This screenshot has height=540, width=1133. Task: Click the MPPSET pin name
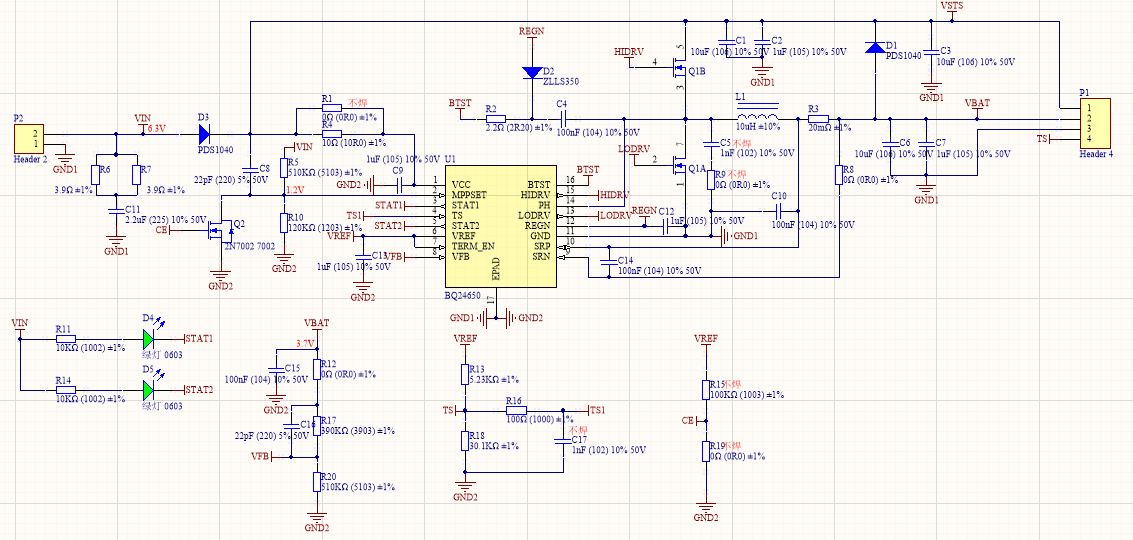coord(470,195)
